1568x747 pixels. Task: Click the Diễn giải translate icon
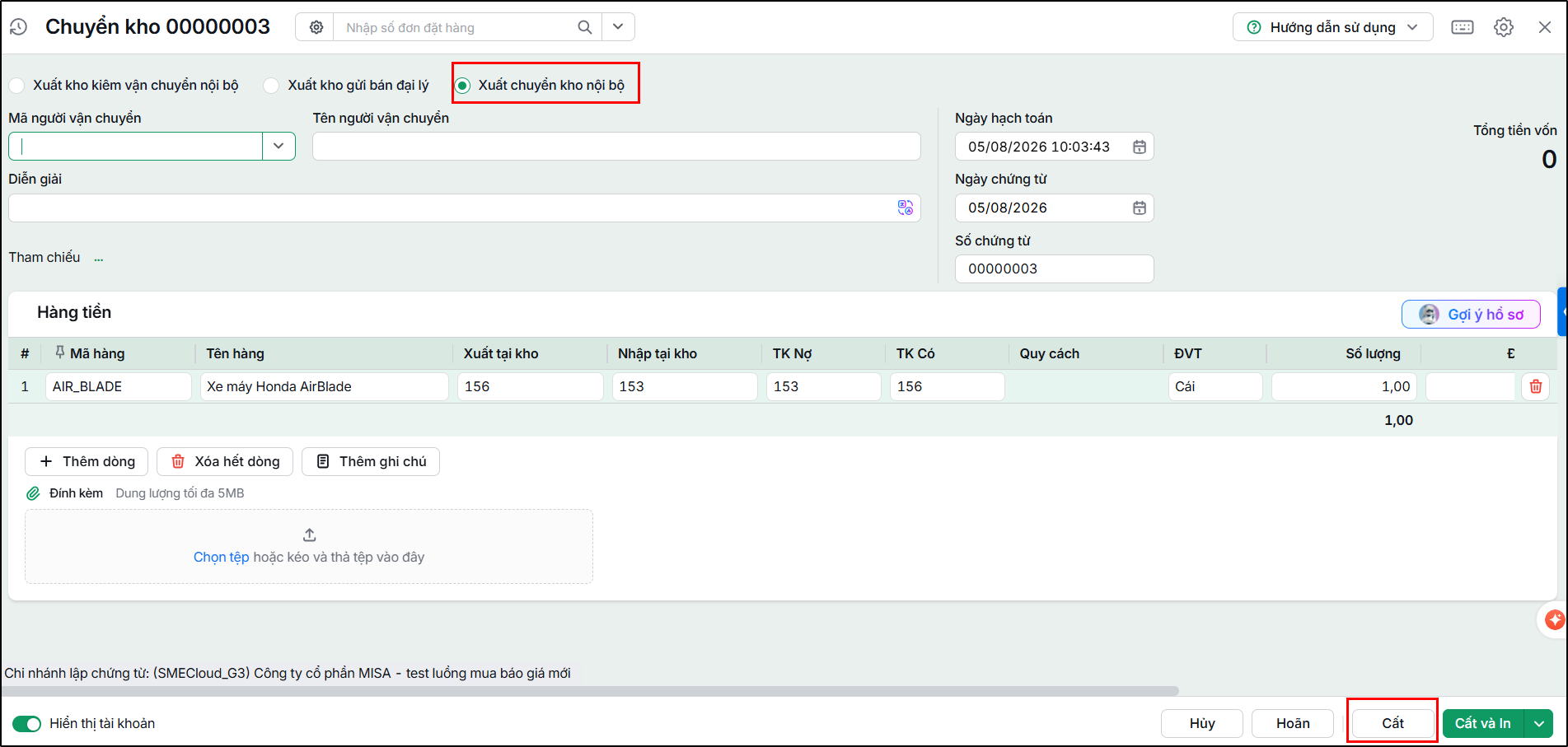coord(906,208)
